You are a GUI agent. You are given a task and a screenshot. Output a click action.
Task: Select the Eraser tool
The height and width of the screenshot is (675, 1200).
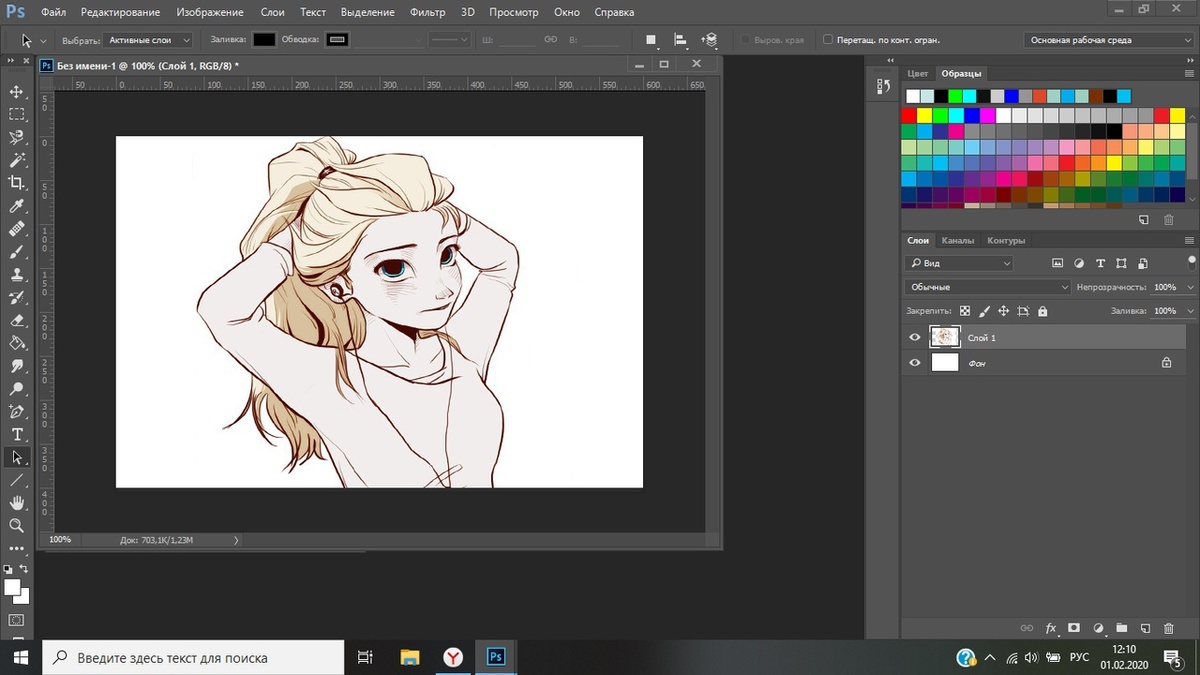(17, 320)
